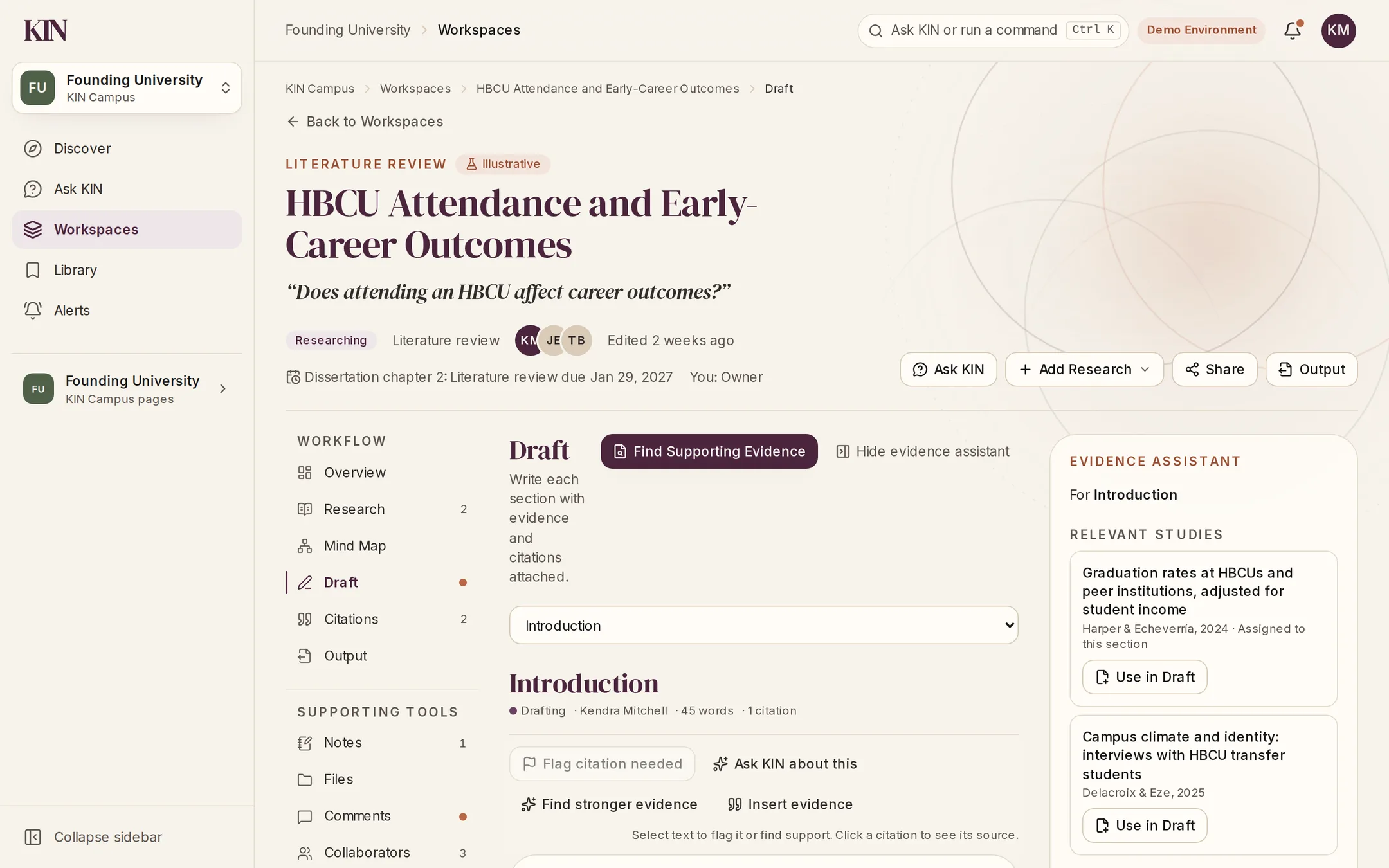1389x868 pixels.
Task: Click Founding University in top breadcrumb
Action: (x=348, y=30)
